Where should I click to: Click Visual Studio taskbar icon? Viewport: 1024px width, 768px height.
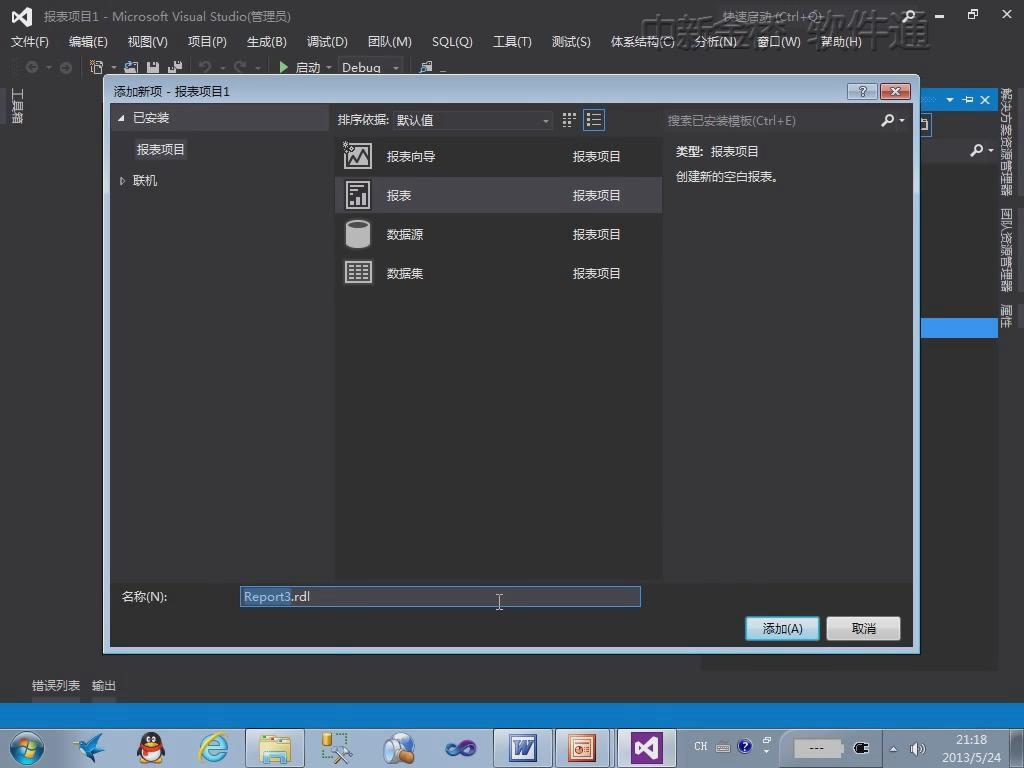pyautogui.click(x=647, y=748)
